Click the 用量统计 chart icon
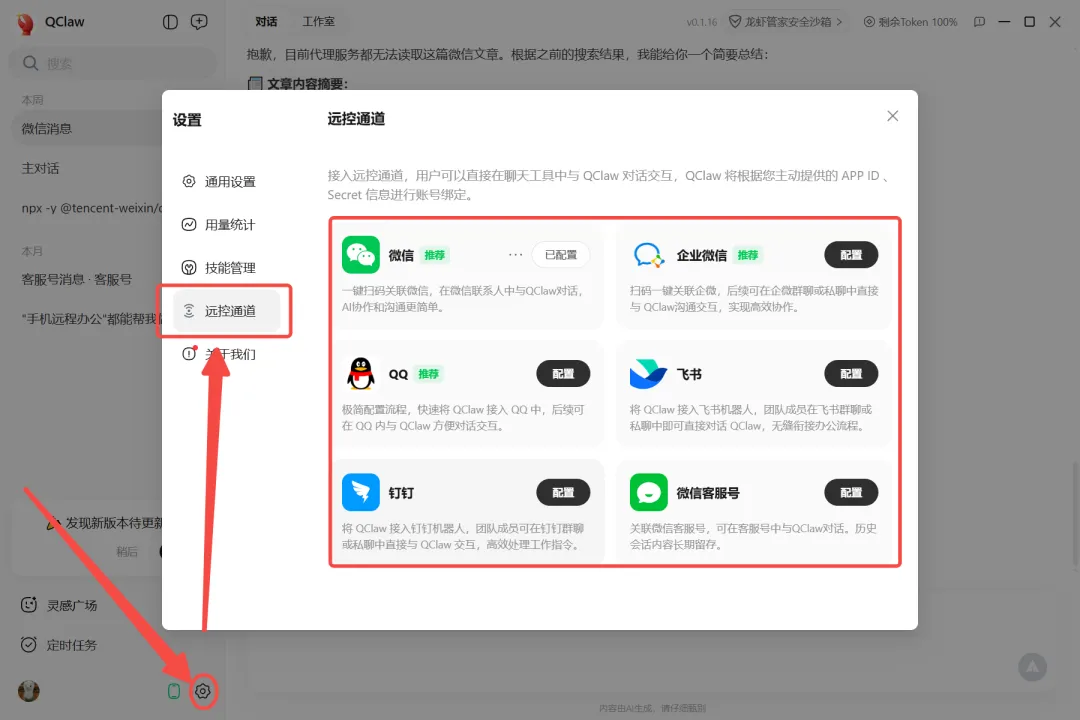 (189, 225)
